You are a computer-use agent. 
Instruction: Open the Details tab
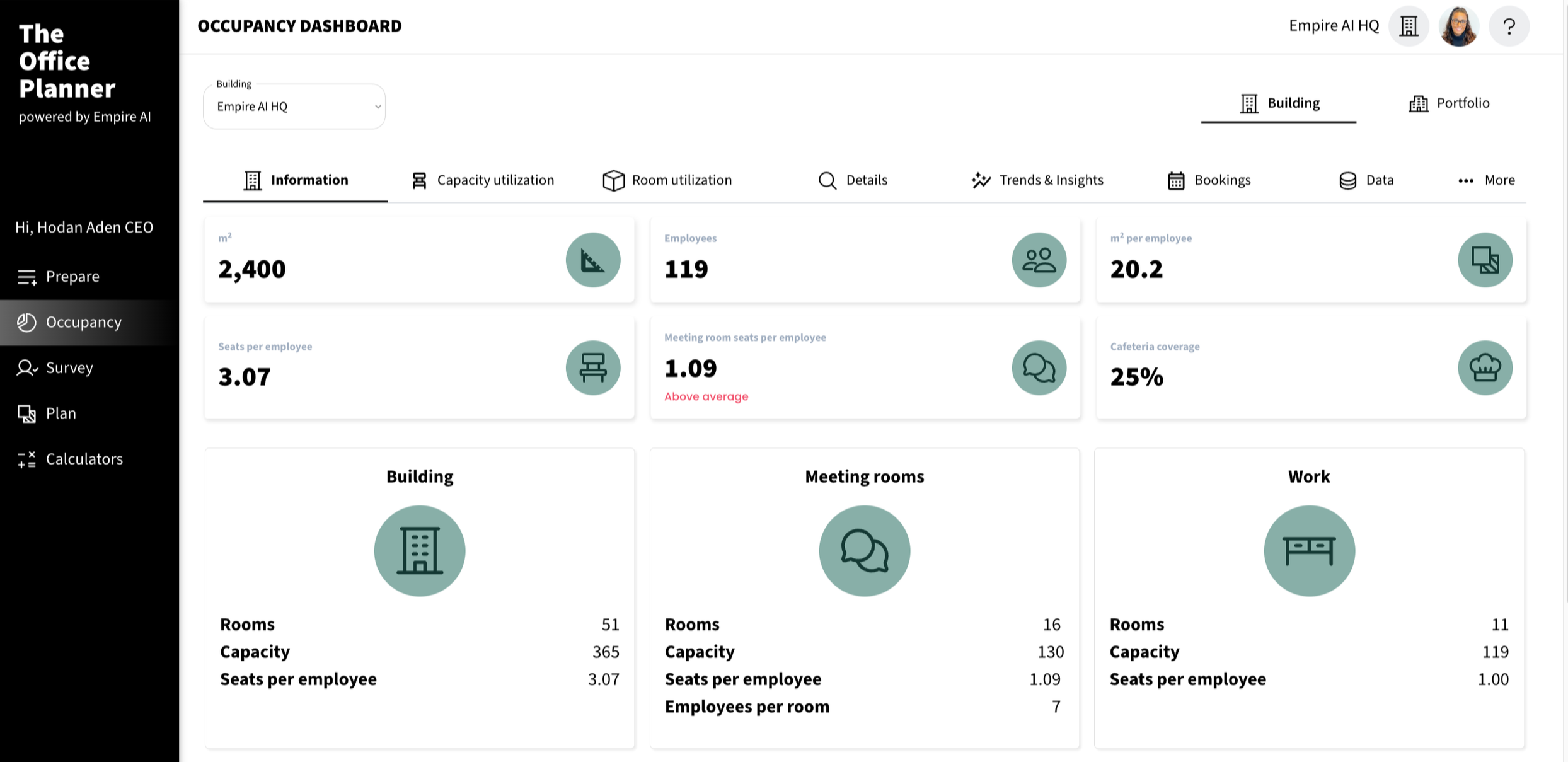[853, 180]
